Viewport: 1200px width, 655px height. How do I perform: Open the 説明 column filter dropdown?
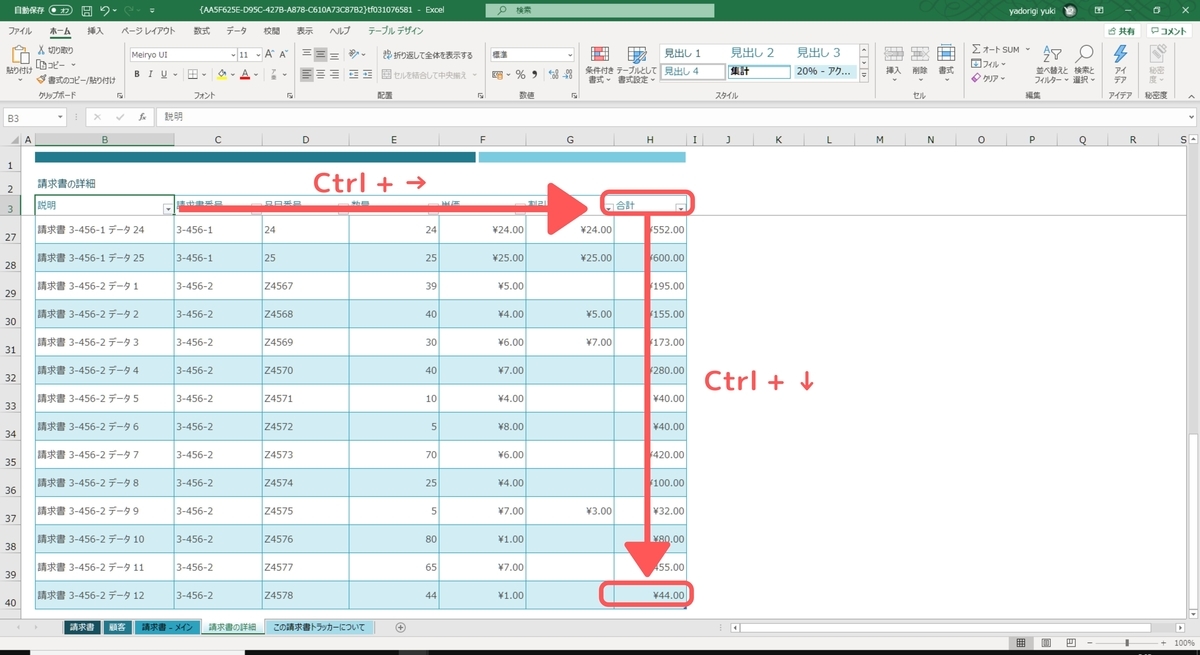[x=167, y=207]
